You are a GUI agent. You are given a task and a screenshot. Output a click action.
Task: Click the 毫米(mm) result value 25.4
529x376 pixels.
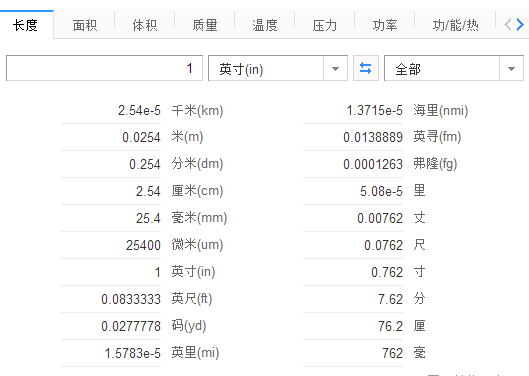(148, 218)
